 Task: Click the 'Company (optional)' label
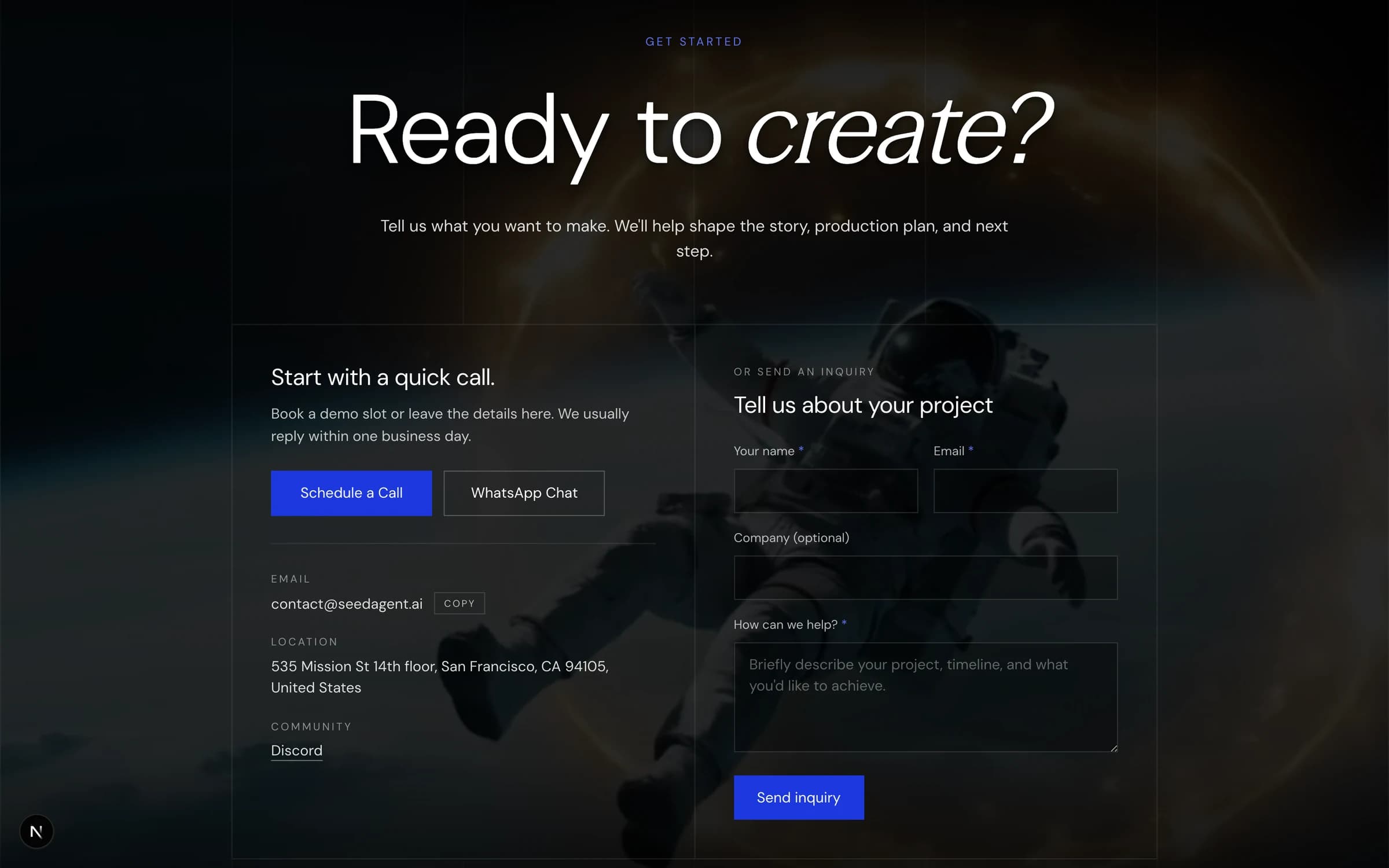tap(791, 538)
